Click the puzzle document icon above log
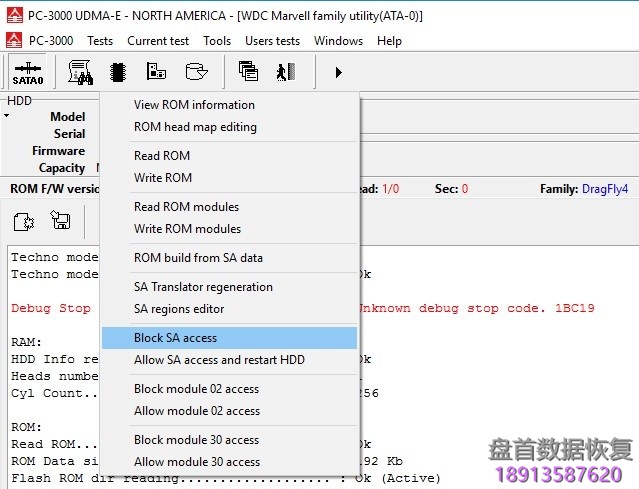Viewport: 639px width, 489px height. 24,222
